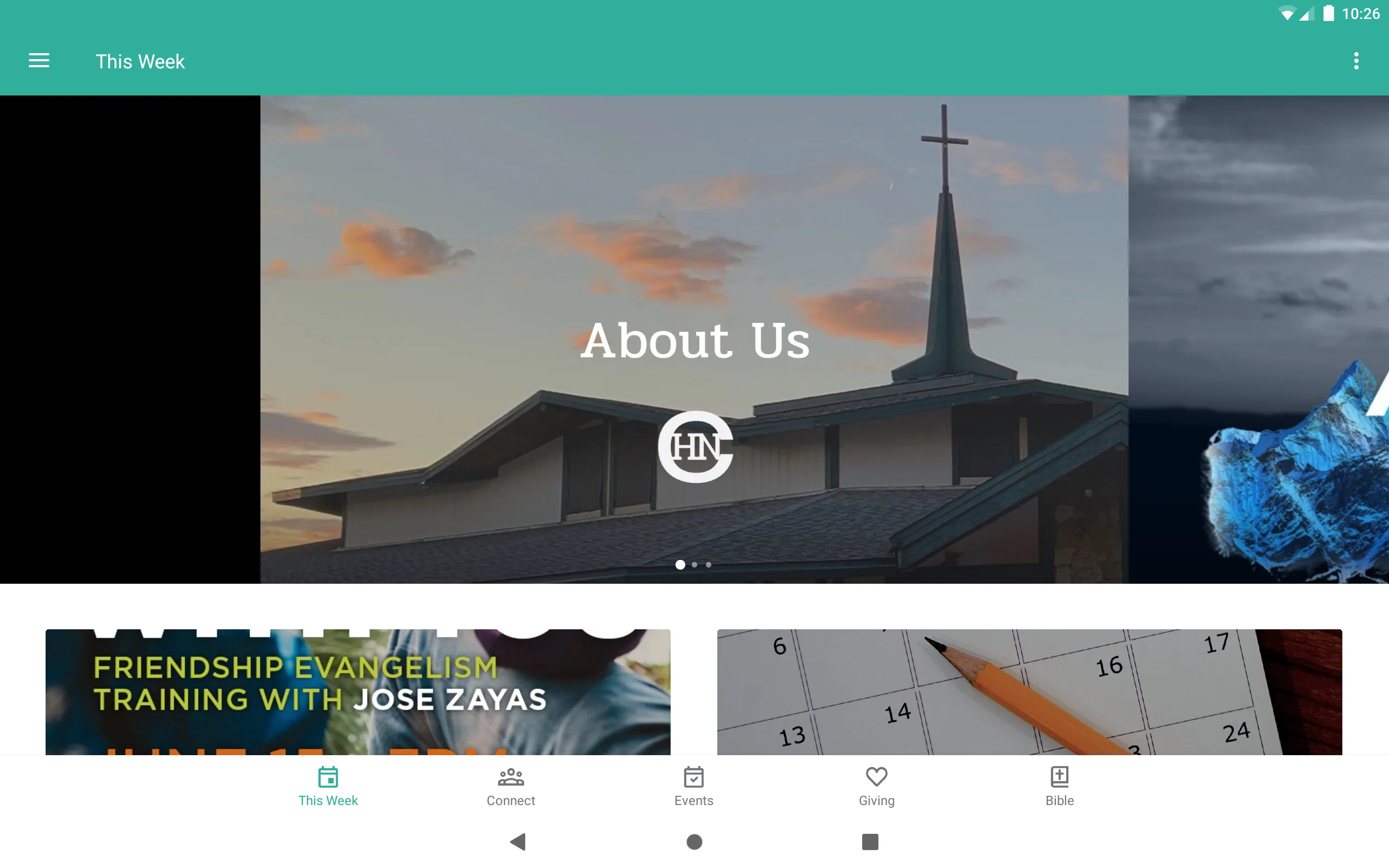Viewport: 1389px width, 868px height.
Task: Expand the calendar events card
Action: pos(1030,691)
